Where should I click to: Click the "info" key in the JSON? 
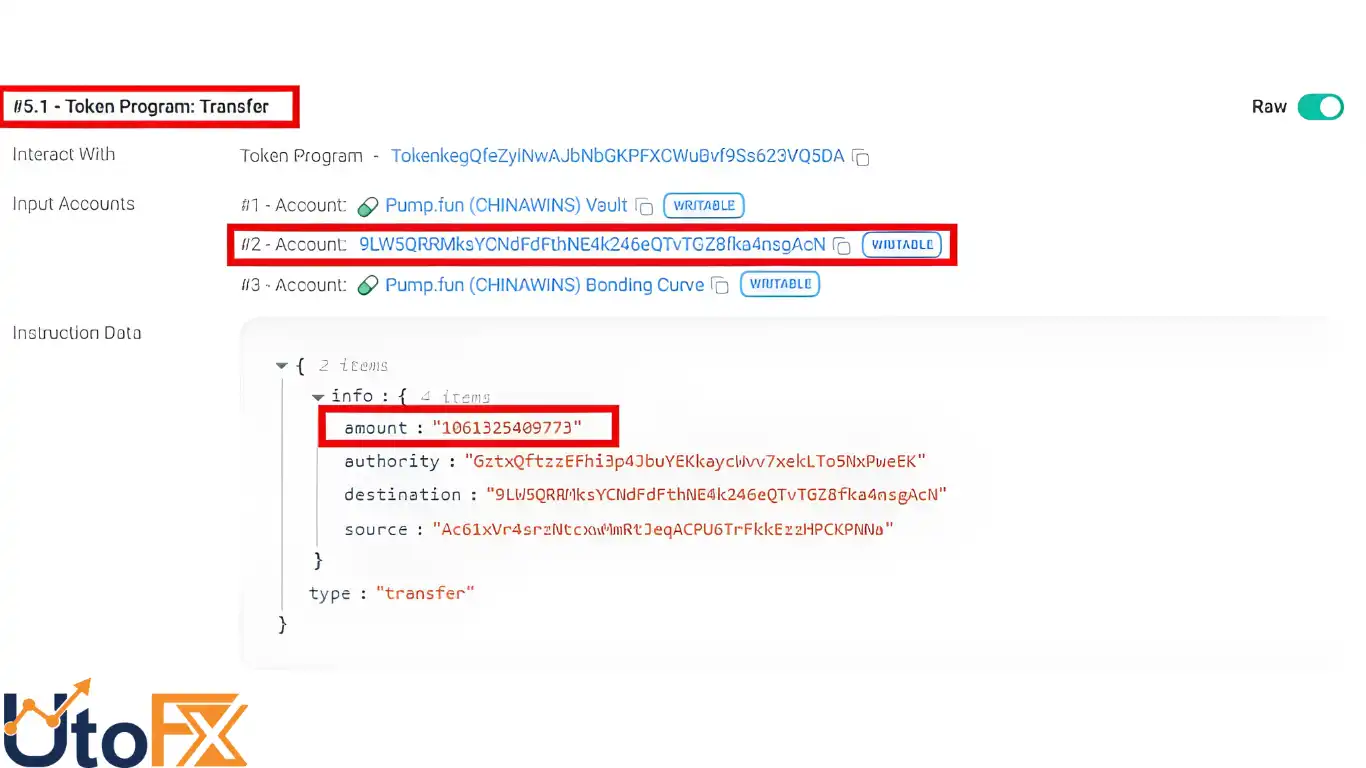pyautogui.click(x=352, y=396)
